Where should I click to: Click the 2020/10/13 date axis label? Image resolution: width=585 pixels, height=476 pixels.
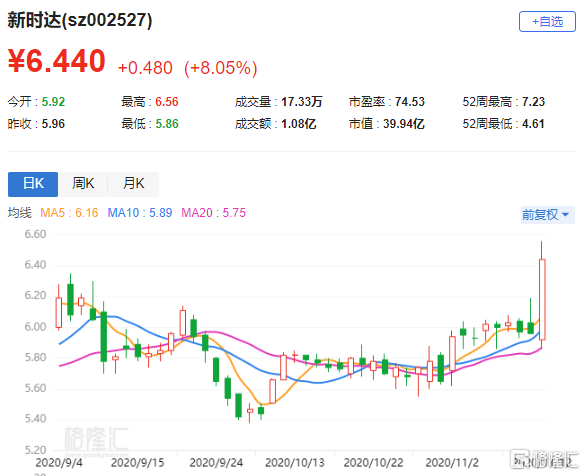(295, 463)
